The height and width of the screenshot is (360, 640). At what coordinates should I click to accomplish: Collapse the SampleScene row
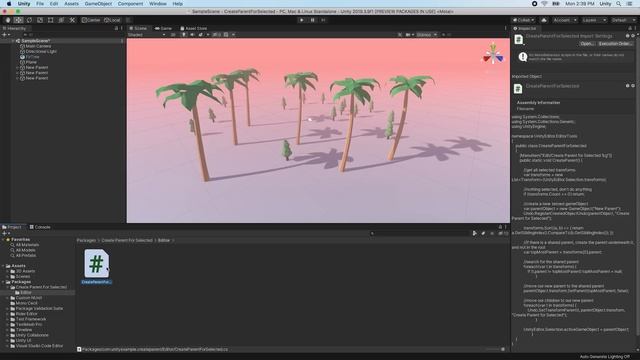(x=13, y=41)
